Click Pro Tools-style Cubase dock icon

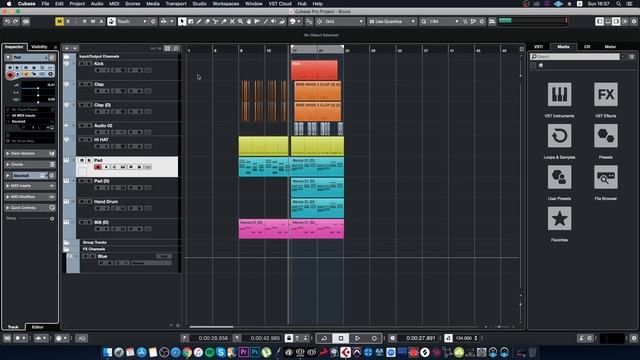[345, 352]
